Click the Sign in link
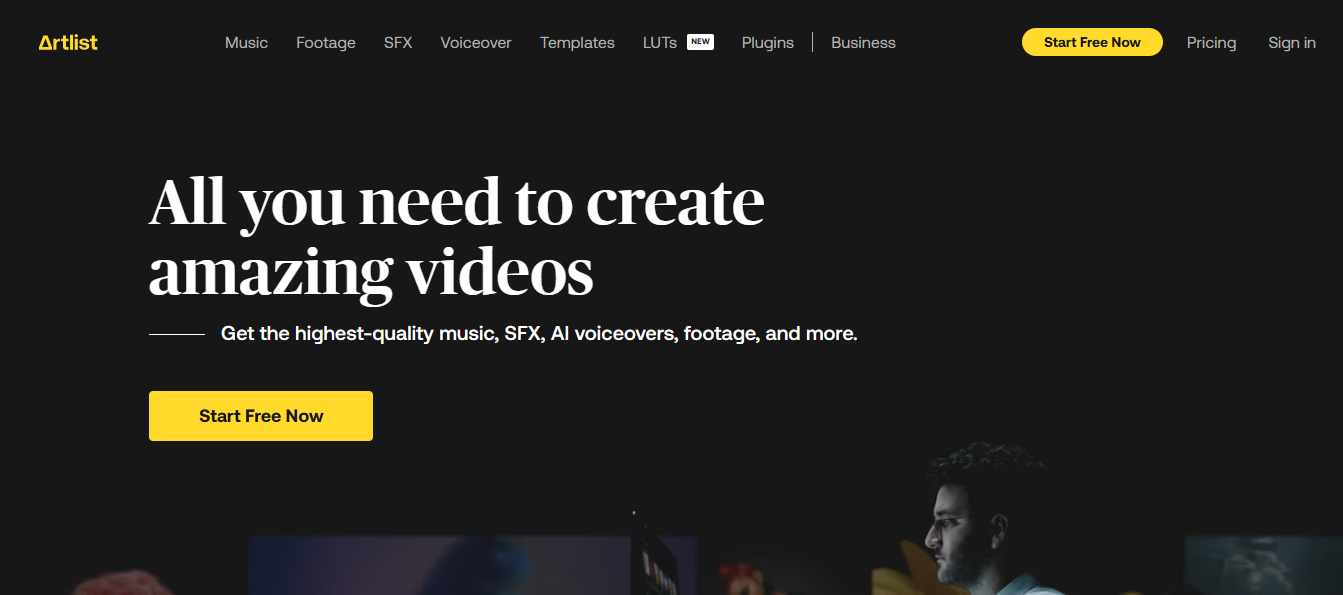1343x595 pixels. [1292, 43]
